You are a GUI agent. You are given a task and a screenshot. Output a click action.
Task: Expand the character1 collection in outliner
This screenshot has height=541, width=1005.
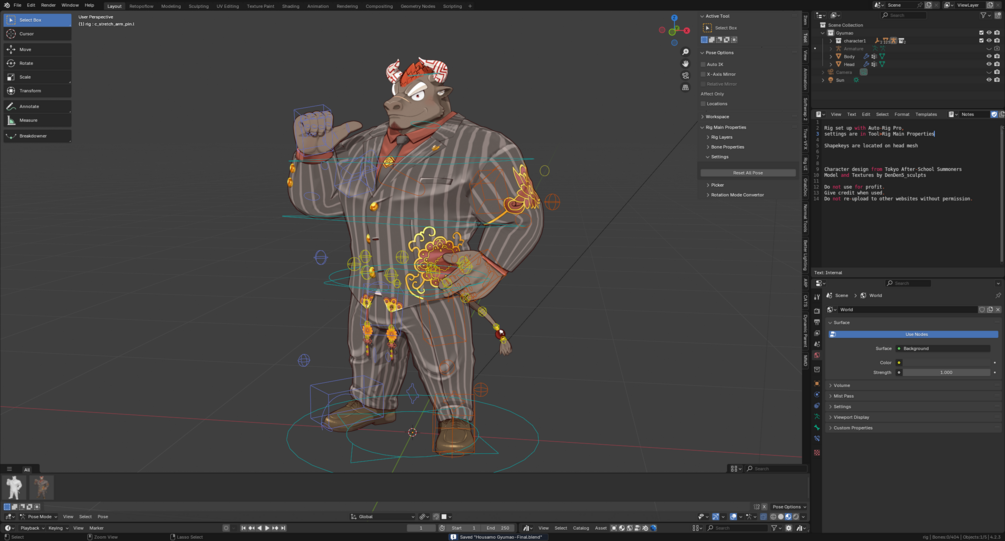coord(831,40)
